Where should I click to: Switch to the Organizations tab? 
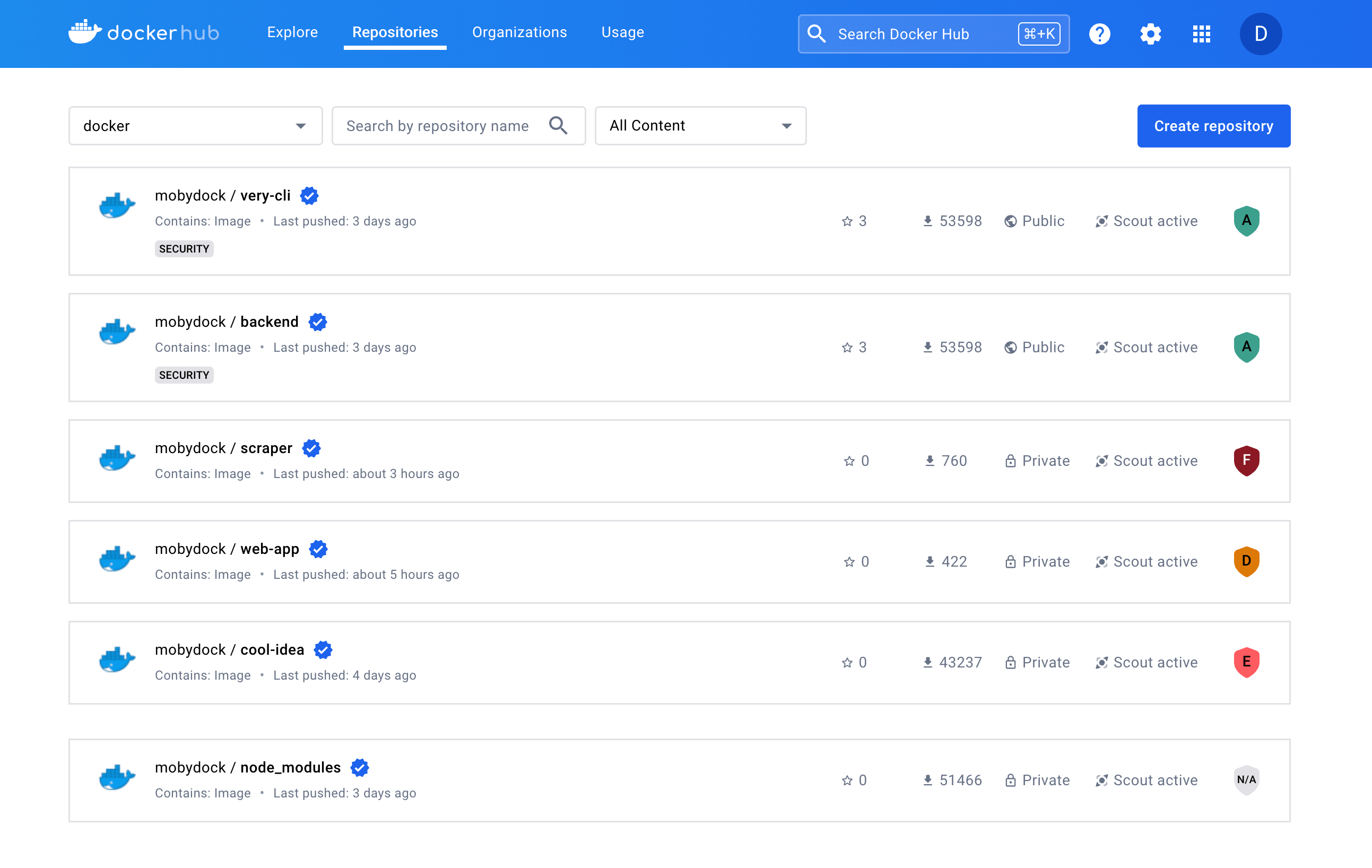tap(519, 32)
